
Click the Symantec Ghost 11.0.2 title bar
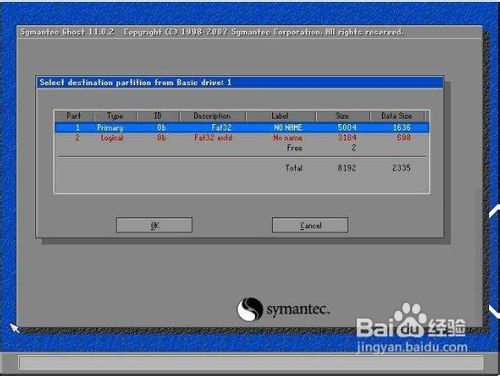click(249, 32)
